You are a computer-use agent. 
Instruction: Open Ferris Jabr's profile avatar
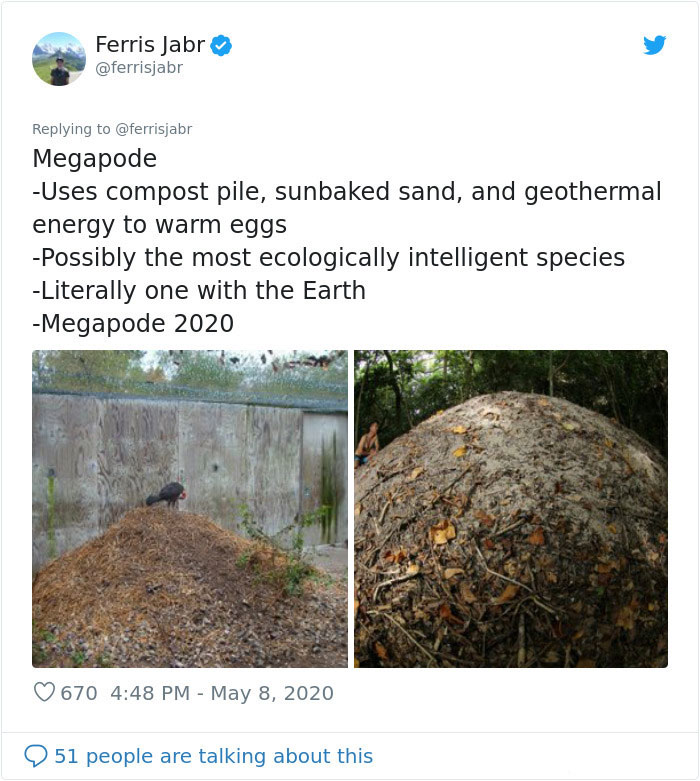pos(59,59)
